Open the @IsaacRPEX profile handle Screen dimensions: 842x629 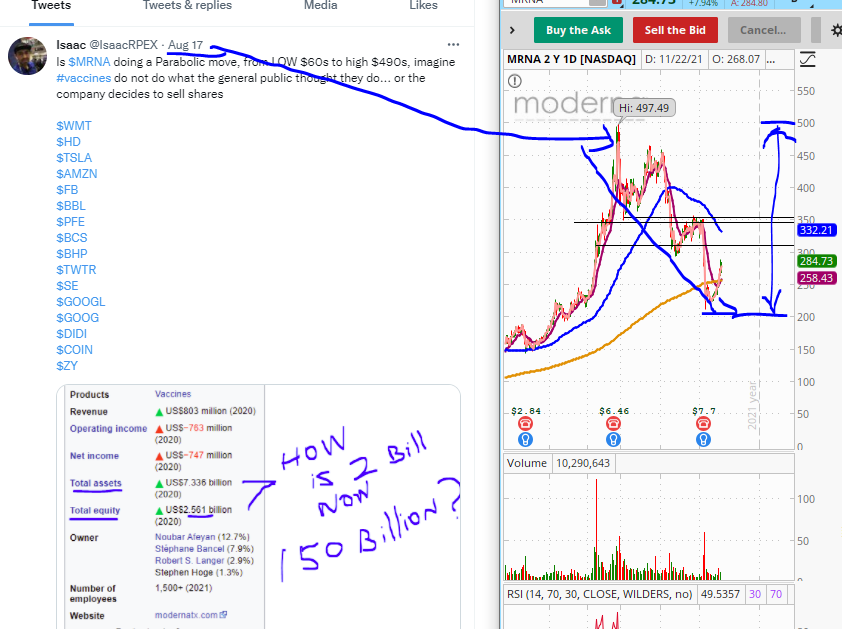(124, 45)
